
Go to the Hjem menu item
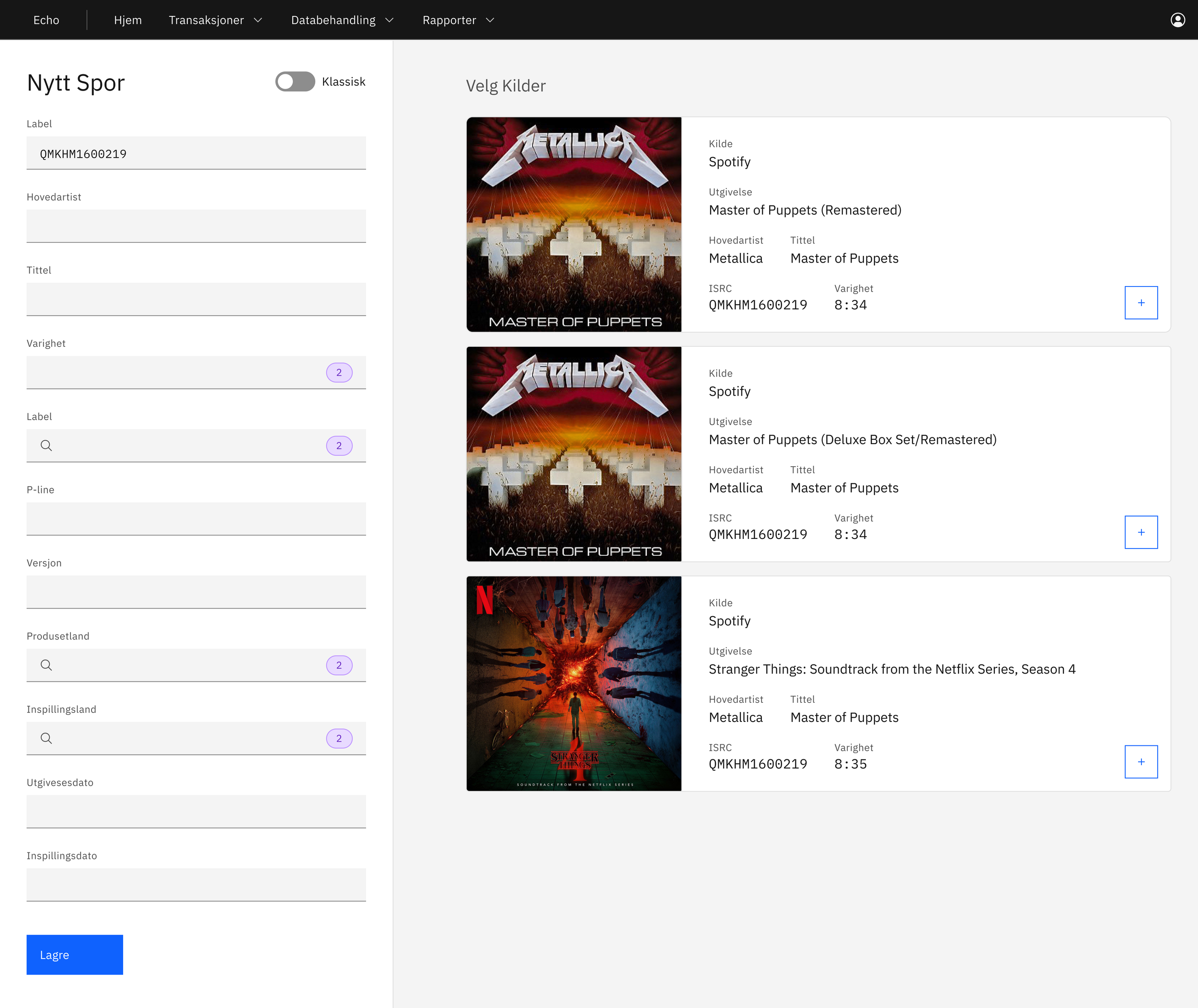127,20
